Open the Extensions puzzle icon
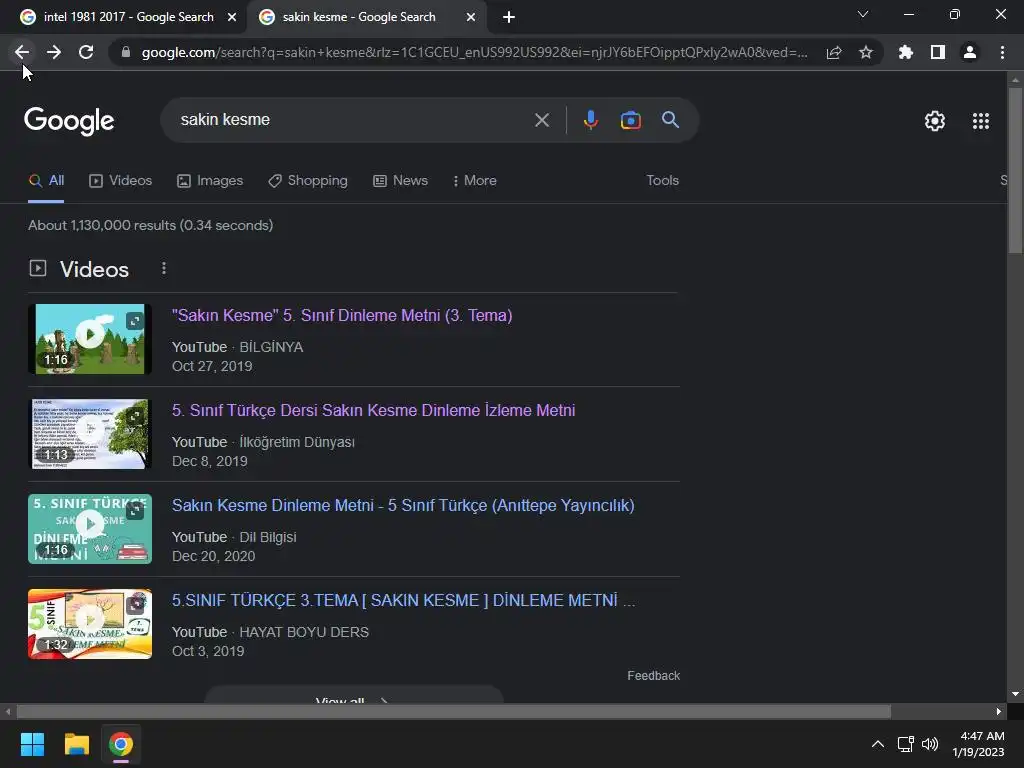Image resolution: width=1024 pixels, height=768 pixels. (x=906, y=52)
